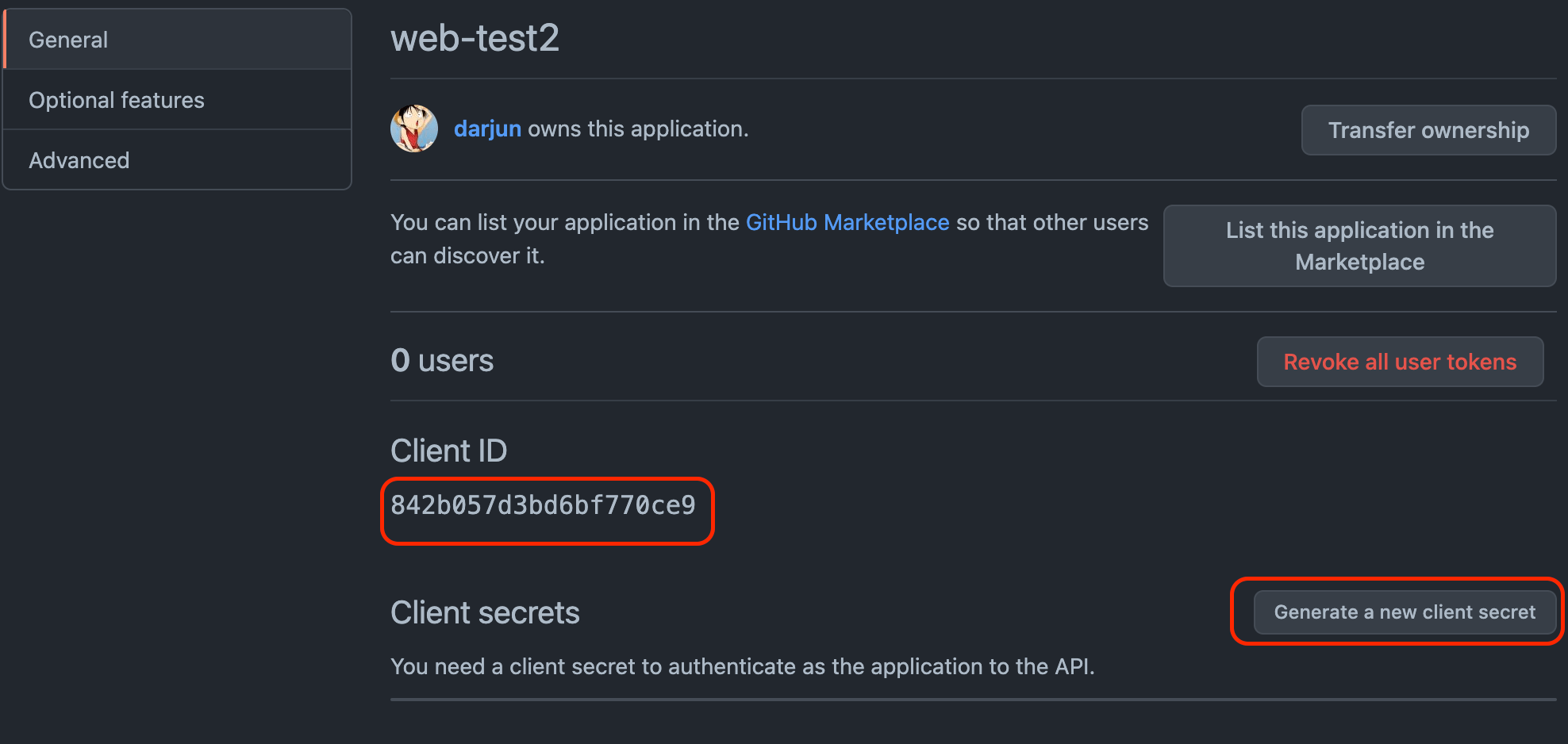
Task: Click the web-test2 application title
Action: (475, 38)
